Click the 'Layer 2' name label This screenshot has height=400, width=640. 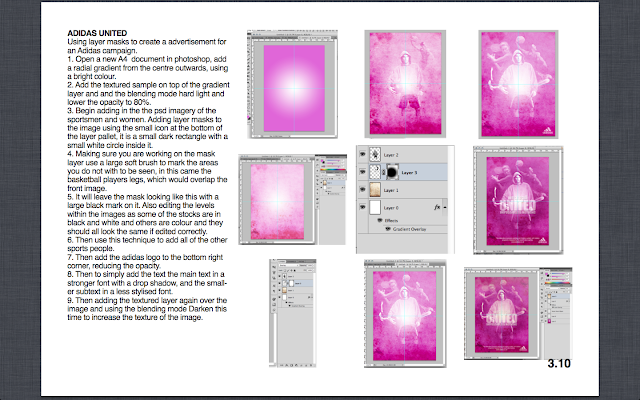click(x=391, y=155)
